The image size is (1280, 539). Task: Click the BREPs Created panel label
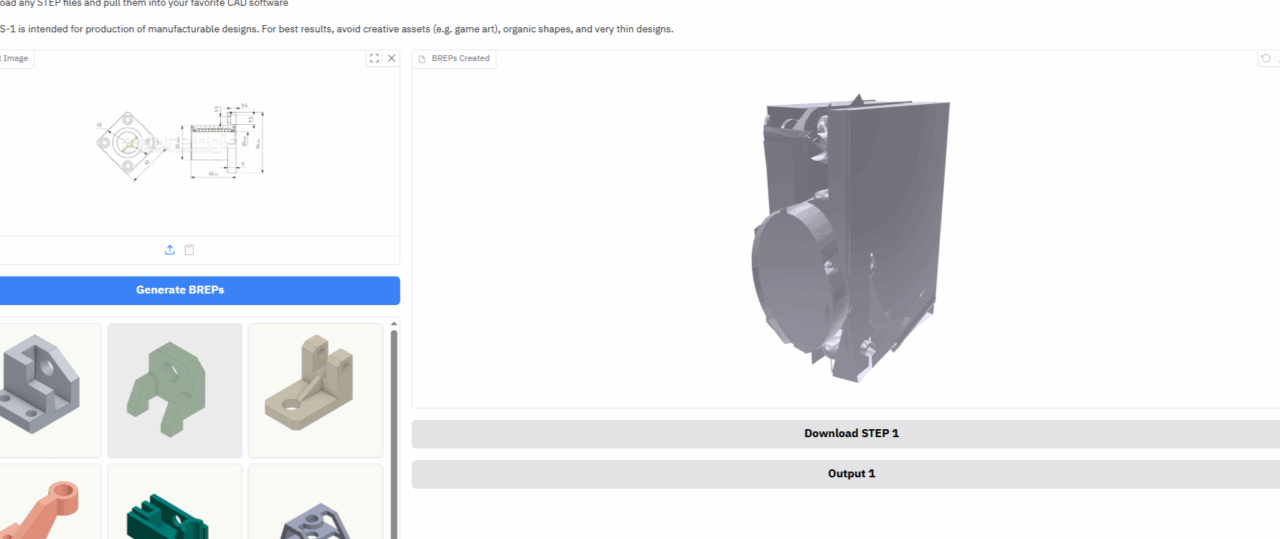[460, 59]
